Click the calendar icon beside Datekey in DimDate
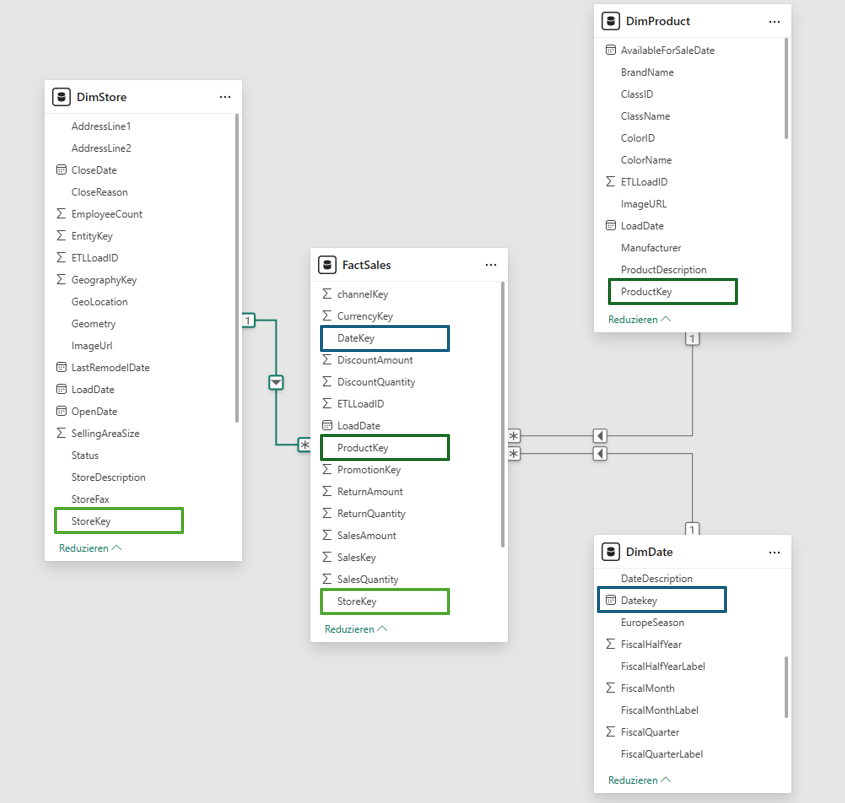 click(x=610, y=600)
